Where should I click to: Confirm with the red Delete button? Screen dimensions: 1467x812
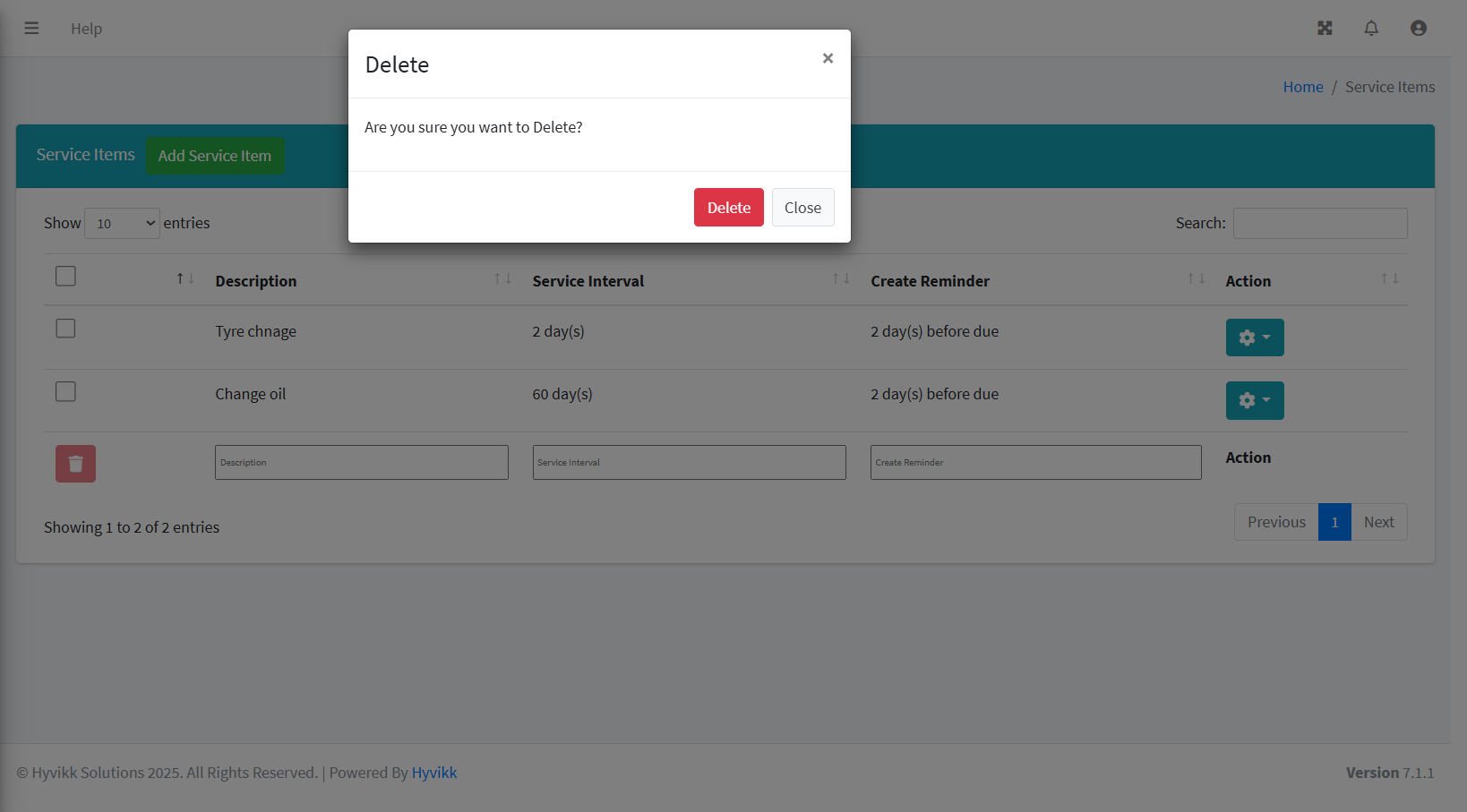728,208
